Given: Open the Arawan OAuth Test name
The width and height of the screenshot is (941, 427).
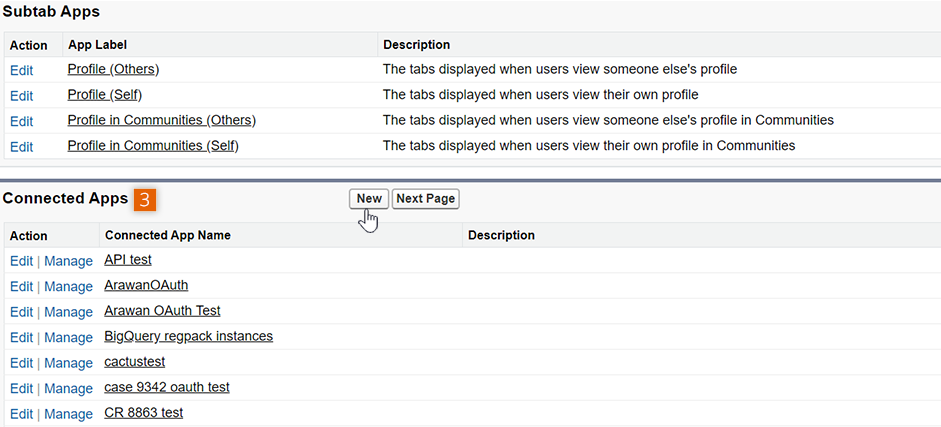Looking at the screenshot, I should point(162,311).
